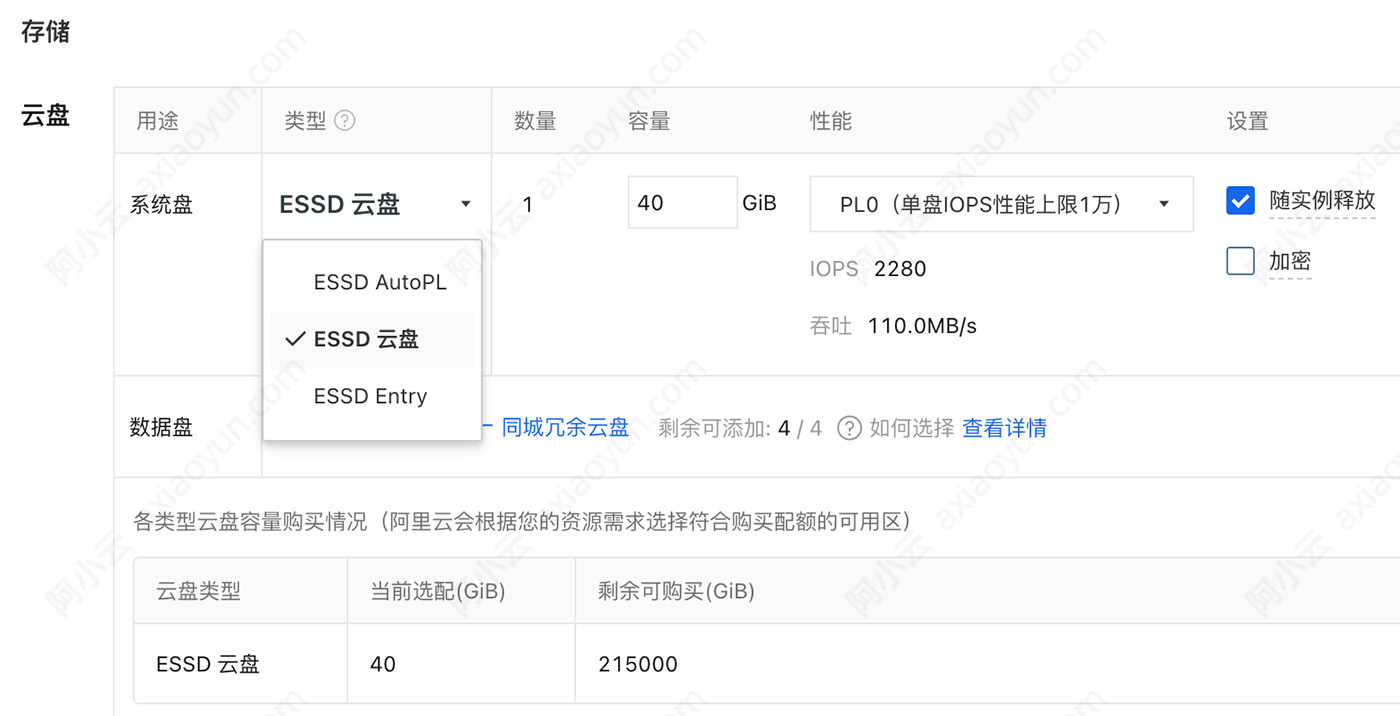
Task: Open the PL0 performance level dropdown
Action: pos(1001,204)
